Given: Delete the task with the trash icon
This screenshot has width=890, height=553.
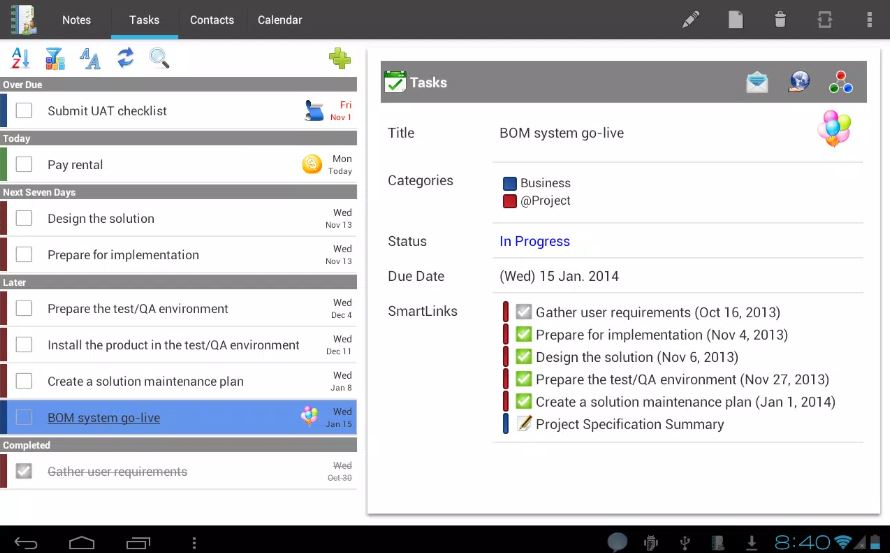Looking at the screenshot, I should 780,20.
